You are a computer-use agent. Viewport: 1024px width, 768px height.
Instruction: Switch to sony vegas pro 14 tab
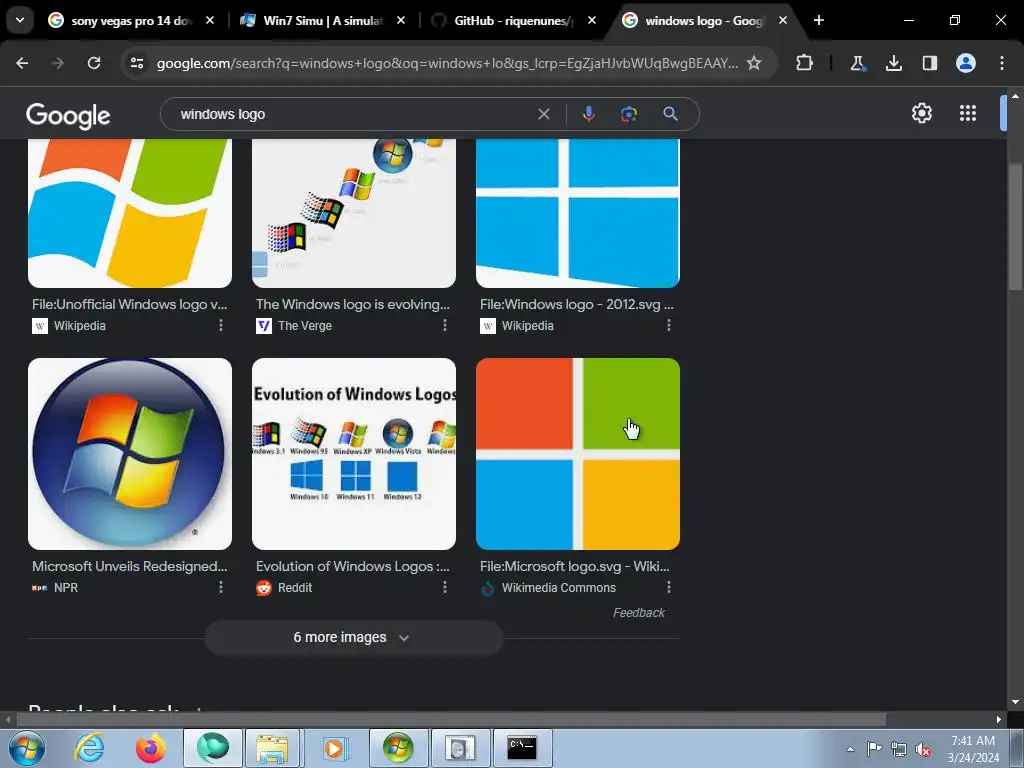tap(131, 20)
